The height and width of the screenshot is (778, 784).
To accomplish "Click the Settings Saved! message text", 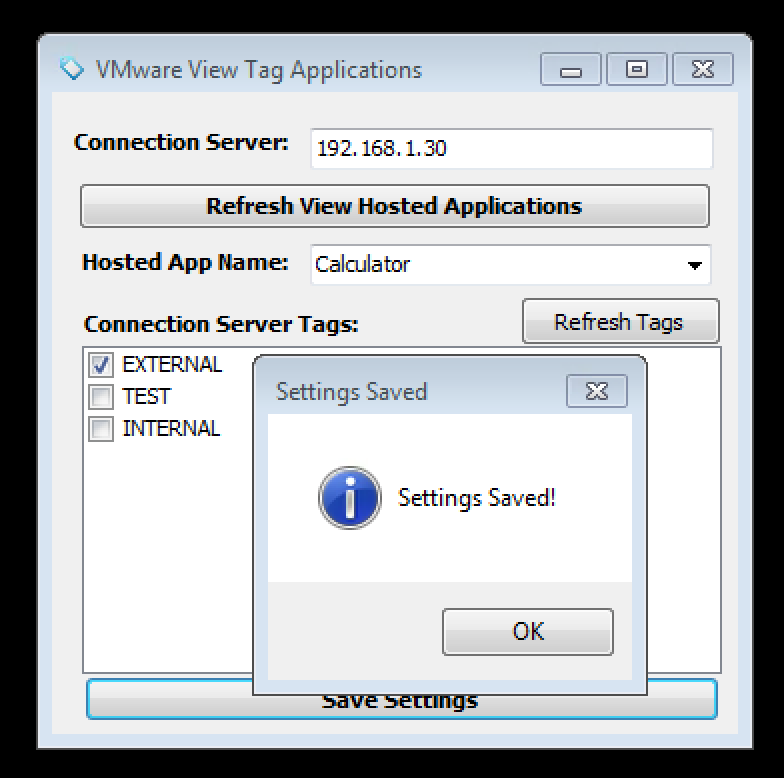I will (476, 498).
